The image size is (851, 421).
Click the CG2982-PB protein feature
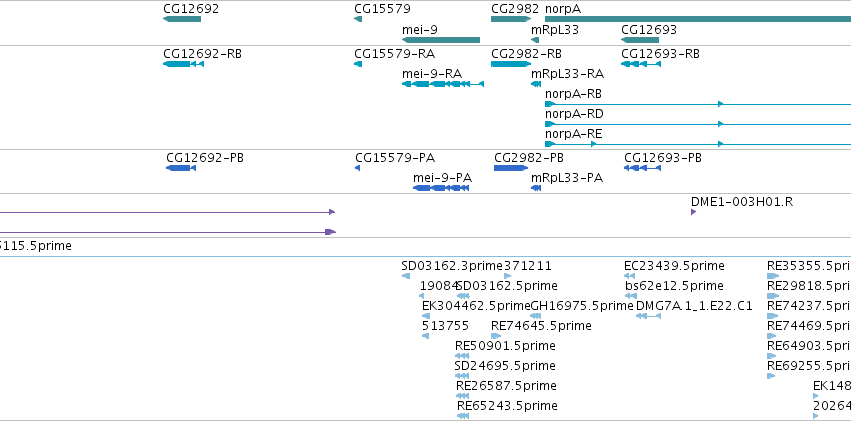click(511, 168)
